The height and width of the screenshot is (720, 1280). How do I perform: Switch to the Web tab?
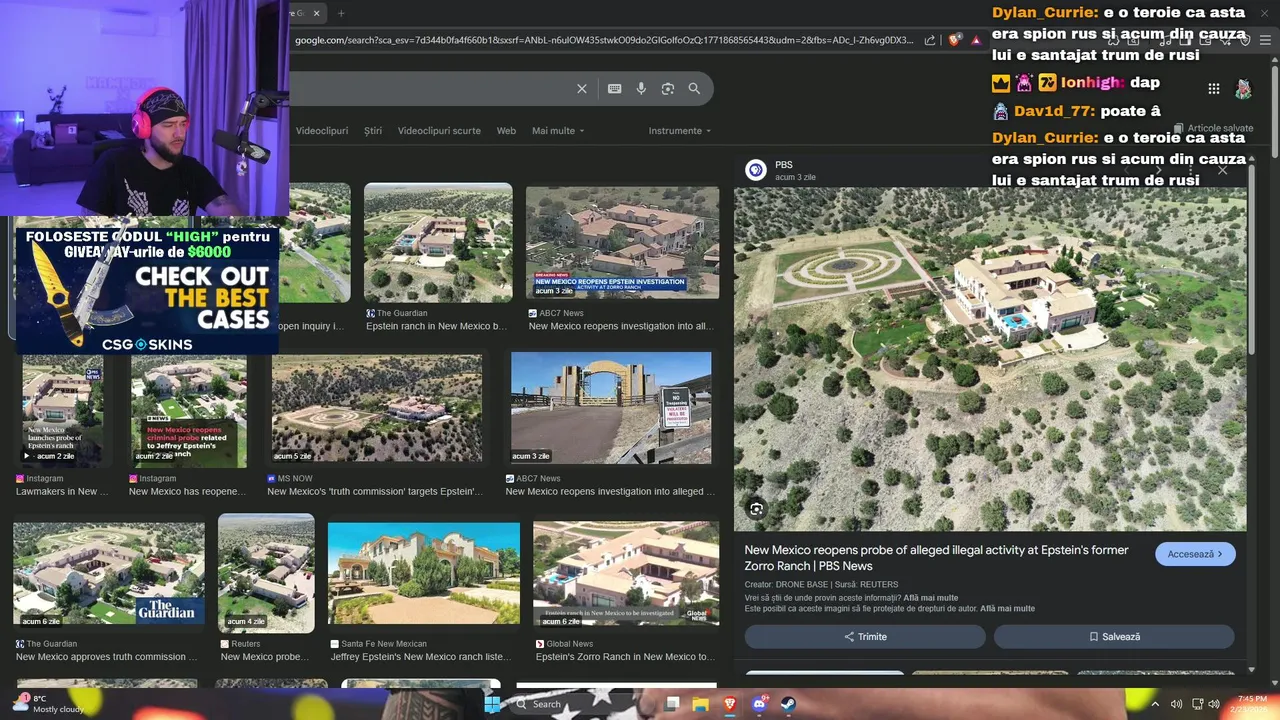[x=506, y=131]
